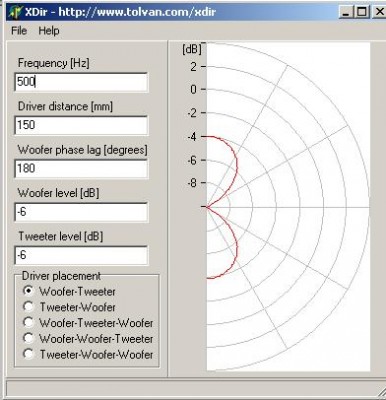
Task: Click the Frequency [Hz] label
Action: pos(54,63)
